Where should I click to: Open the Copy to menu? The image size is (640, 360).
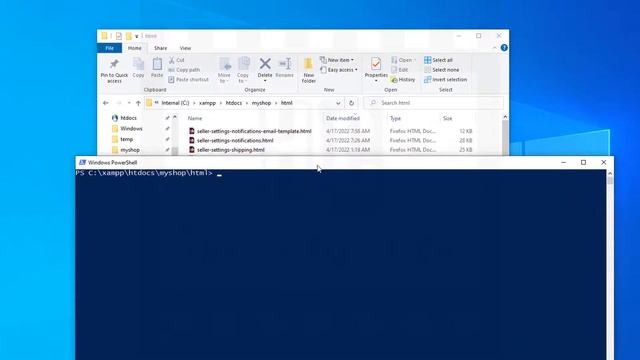(243, 70)
